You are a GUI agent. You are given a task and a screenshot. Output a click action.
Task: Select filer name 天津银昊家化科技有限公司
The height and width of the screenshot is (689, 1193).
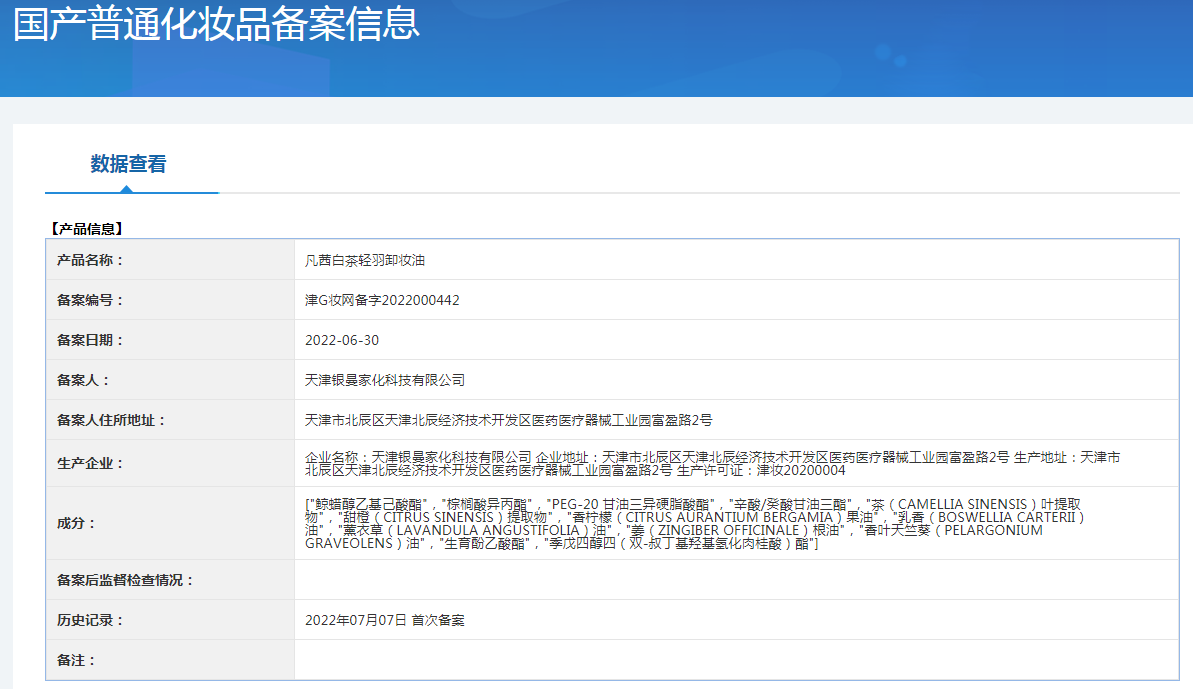[x=385, y=380]
